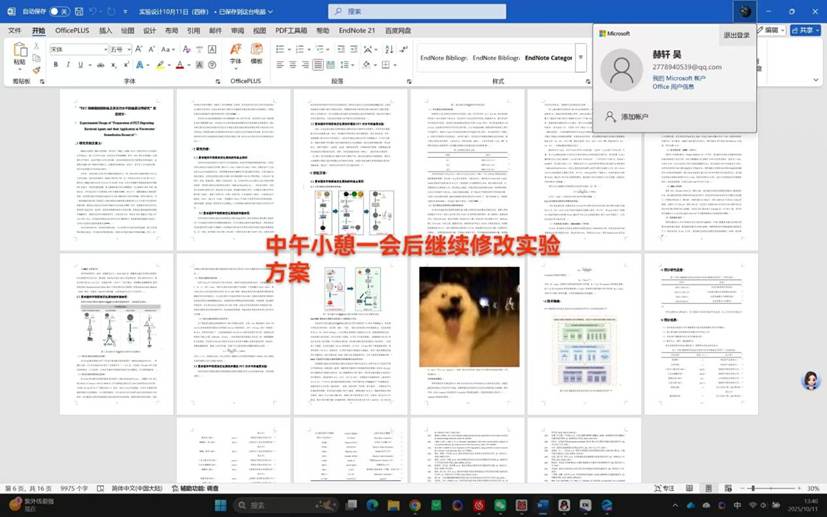Toggle Superscript formatting

pyautogui.click(x=127, y=65)
